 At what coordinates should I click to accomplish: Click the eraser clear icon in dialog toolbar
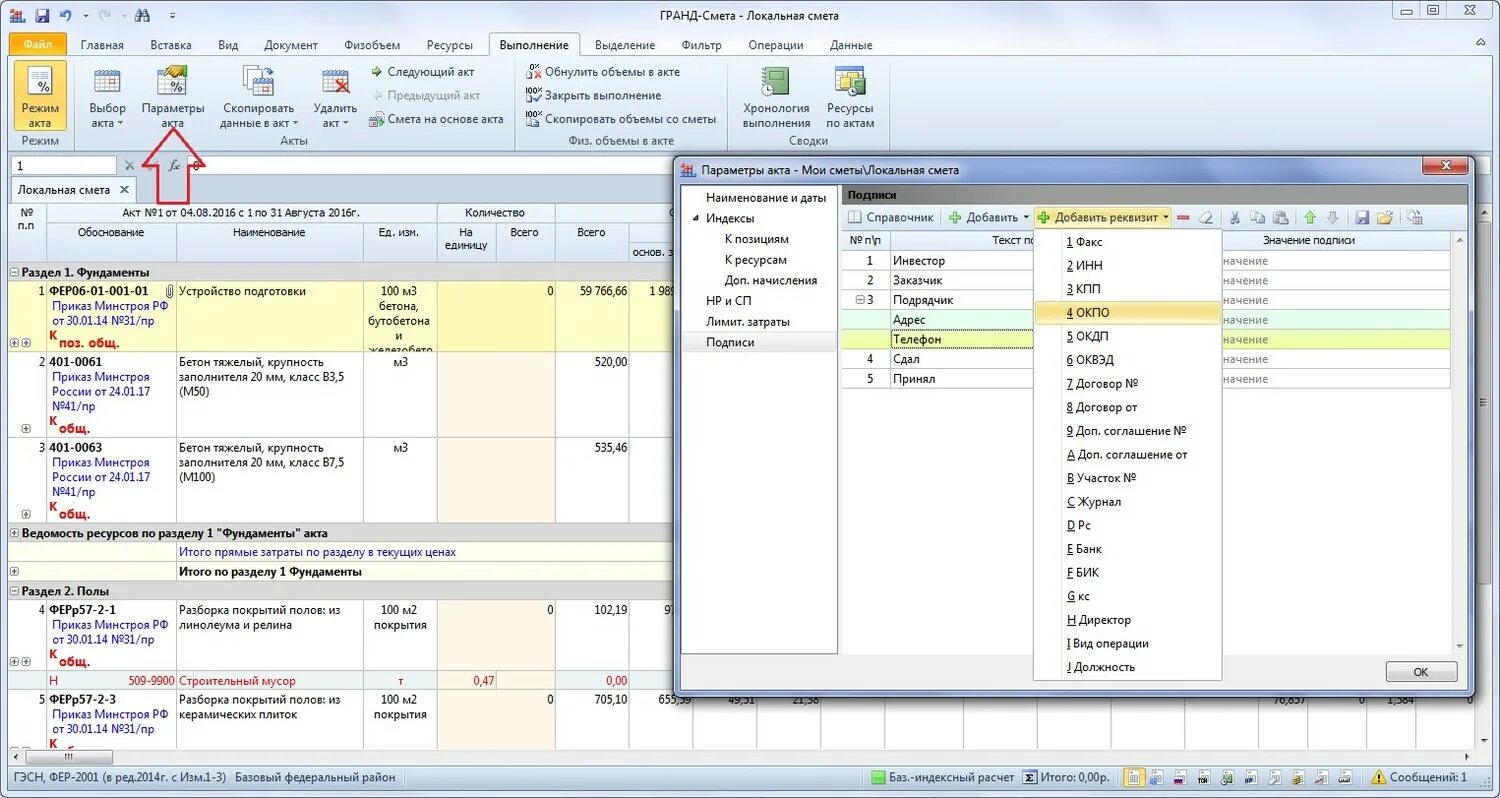1206,217
